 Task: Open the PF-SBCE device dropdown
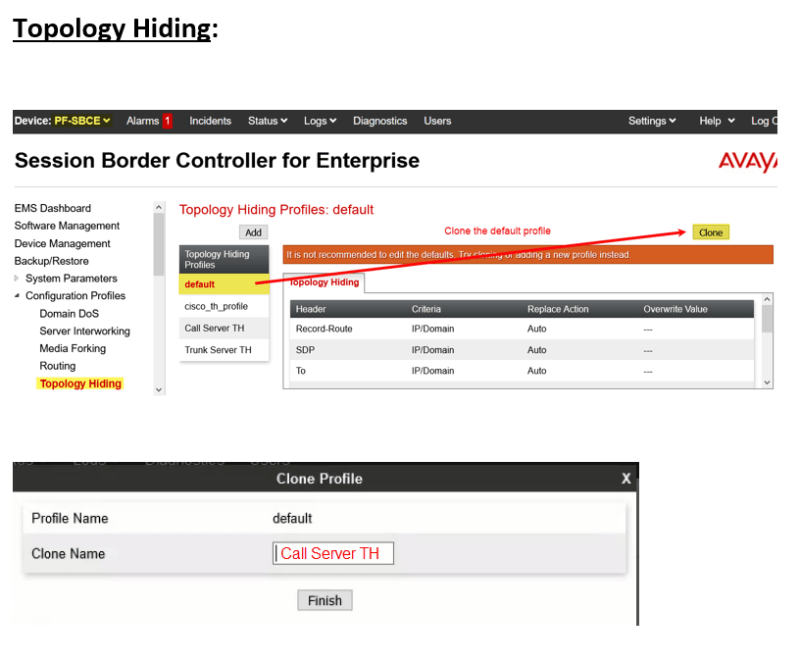pos(83,121)
